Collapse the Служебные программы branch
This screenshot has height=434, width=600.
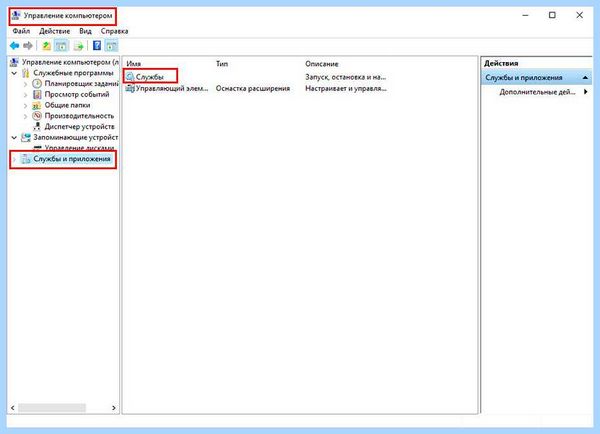coord(14,73)
